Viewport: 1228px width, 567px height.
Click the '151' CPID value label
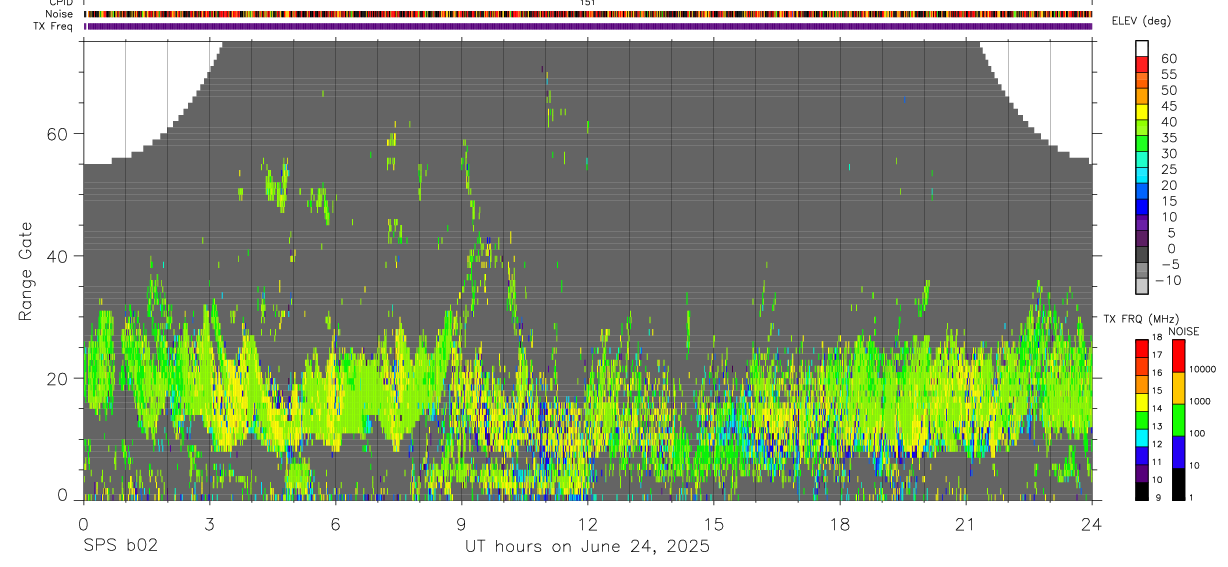587,3
